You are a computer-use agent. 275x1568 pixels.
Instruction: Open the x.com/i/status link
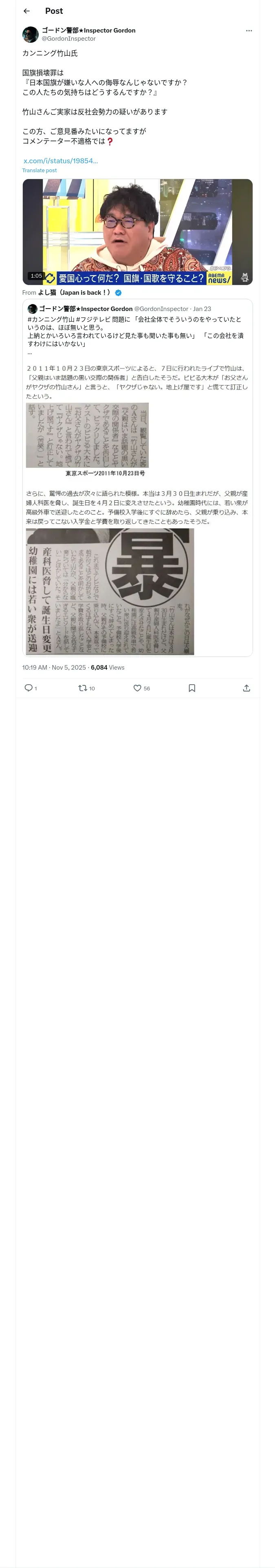60,161
